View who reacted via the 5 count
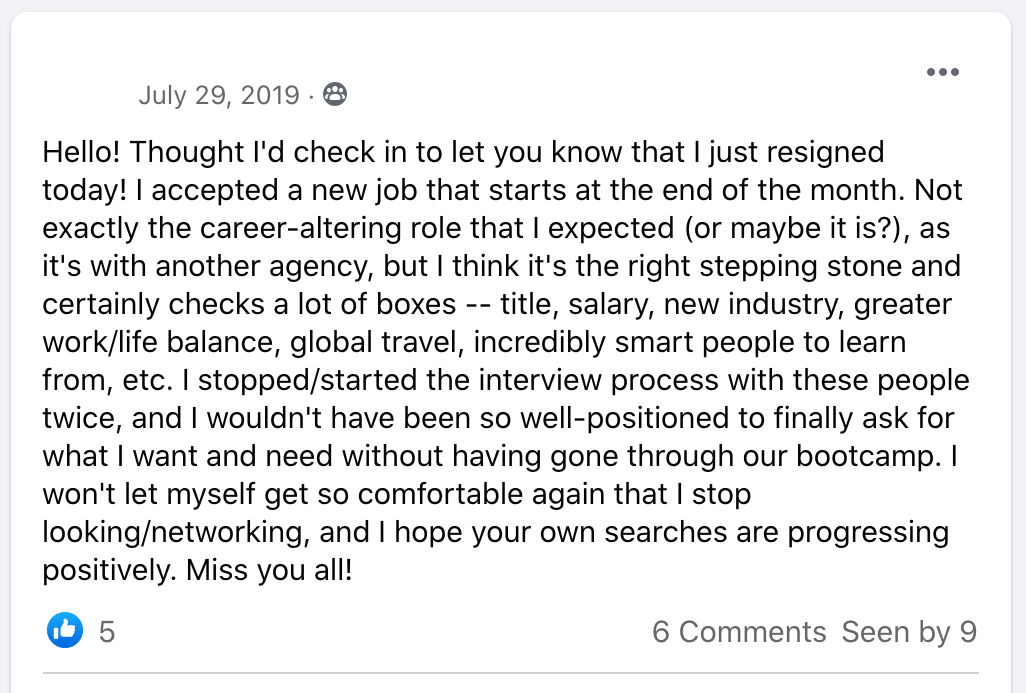Viewport: 1026px width, 693px height. 107,632
